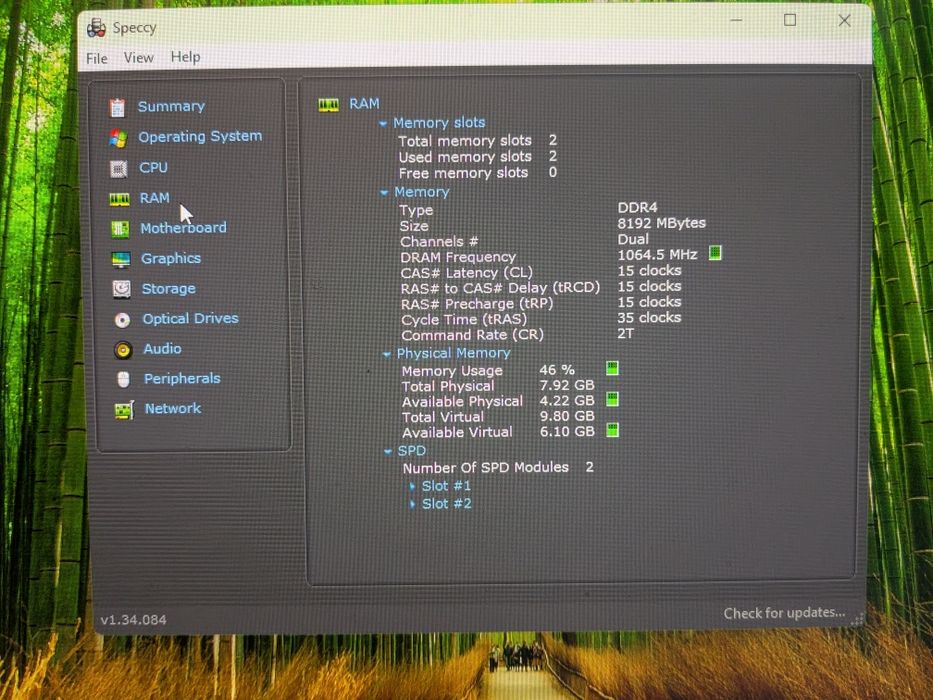Image resolution: width=933 pixels, height=700 pixels.
Task: Click the version number v1.34.084
Action: tap(133, 620)
